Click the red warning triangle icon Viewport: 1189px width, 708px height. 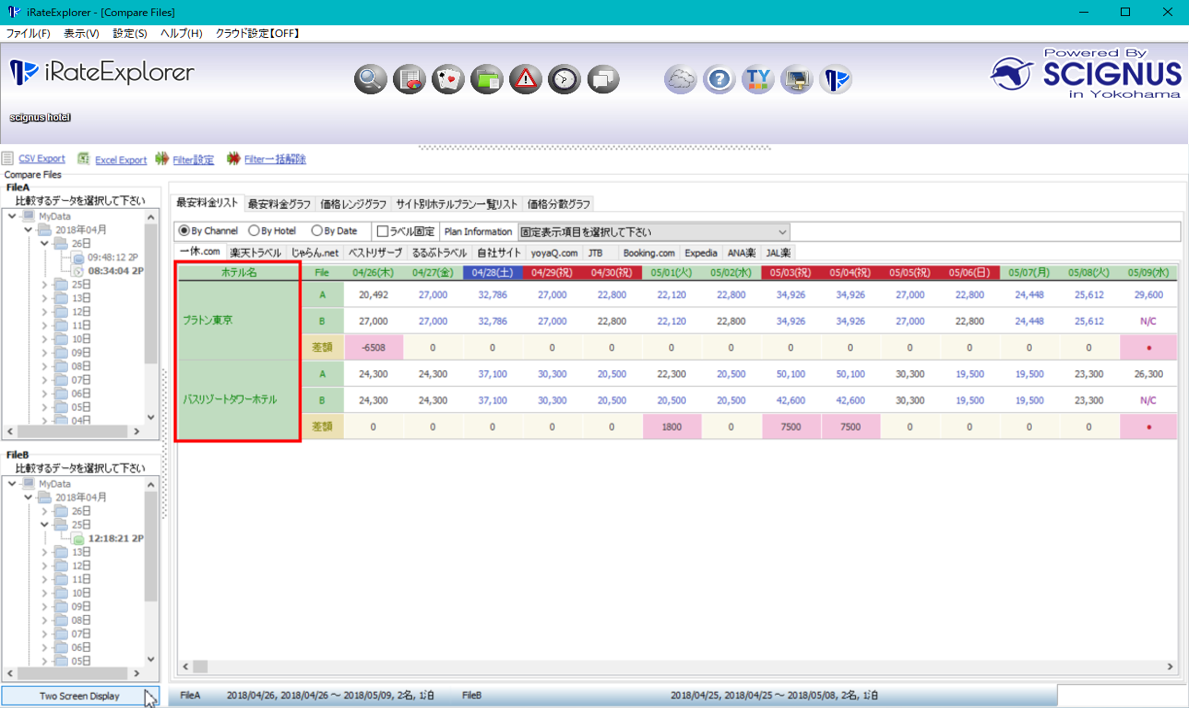click(x=525, y=79)
